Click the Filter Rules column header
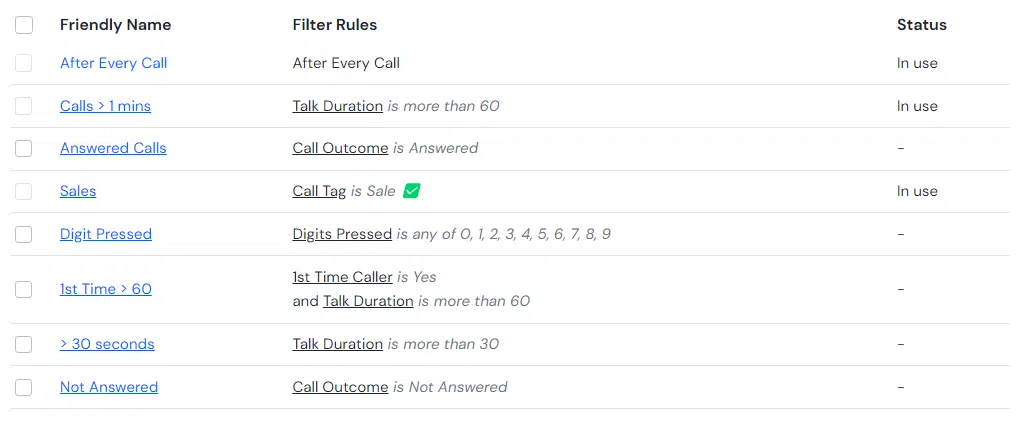The width and height of the screenshot is (1020, 432). click(x=335, y=25)
